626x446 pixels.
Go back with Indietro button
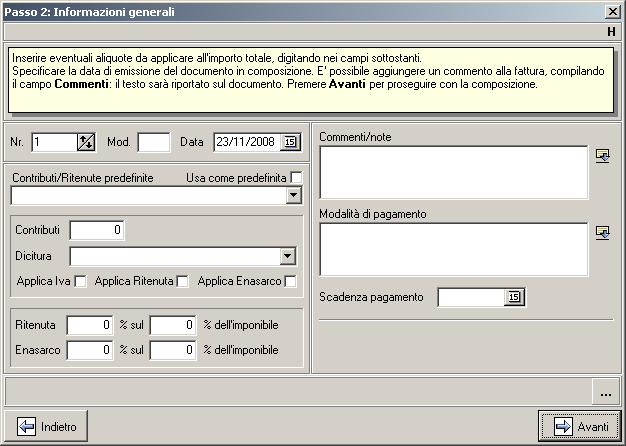46,426
